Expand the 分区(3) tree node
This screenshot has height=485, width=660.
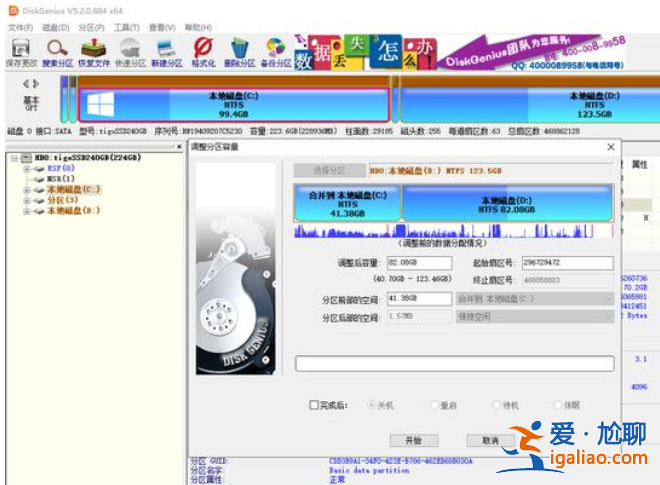click(27, 200)
